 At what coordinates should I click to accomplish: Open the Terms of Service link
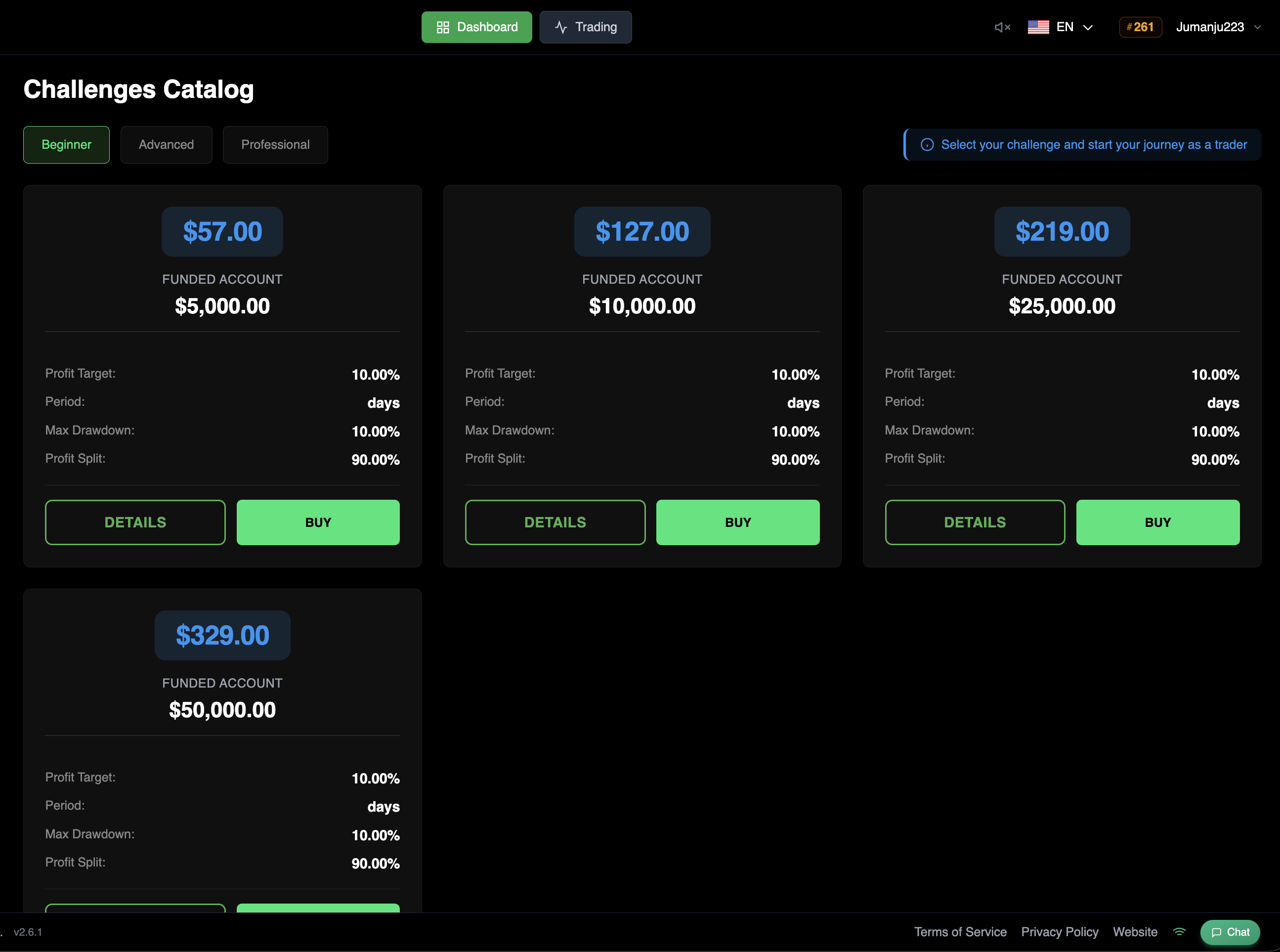coord(960,932)
